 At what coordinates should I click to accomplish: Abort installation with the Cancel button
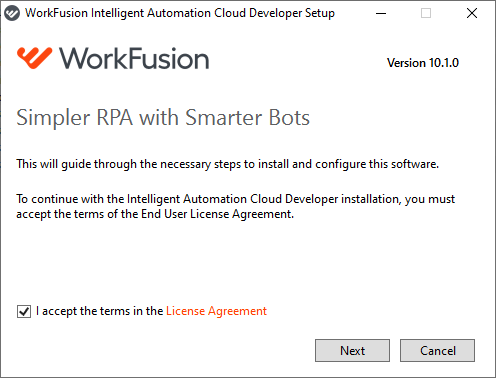click(x=437, y=350)
